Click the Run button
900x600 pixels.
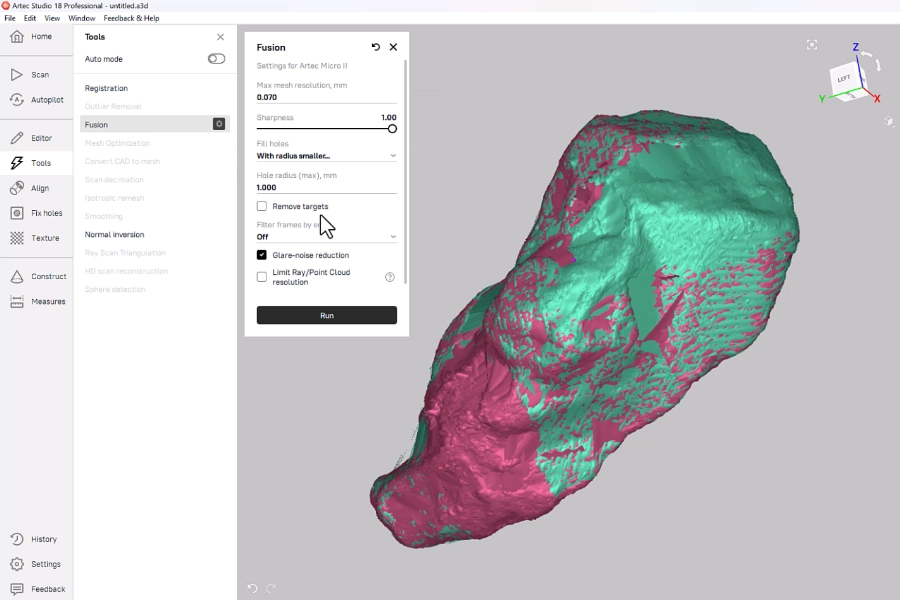[x=326, y=315]
